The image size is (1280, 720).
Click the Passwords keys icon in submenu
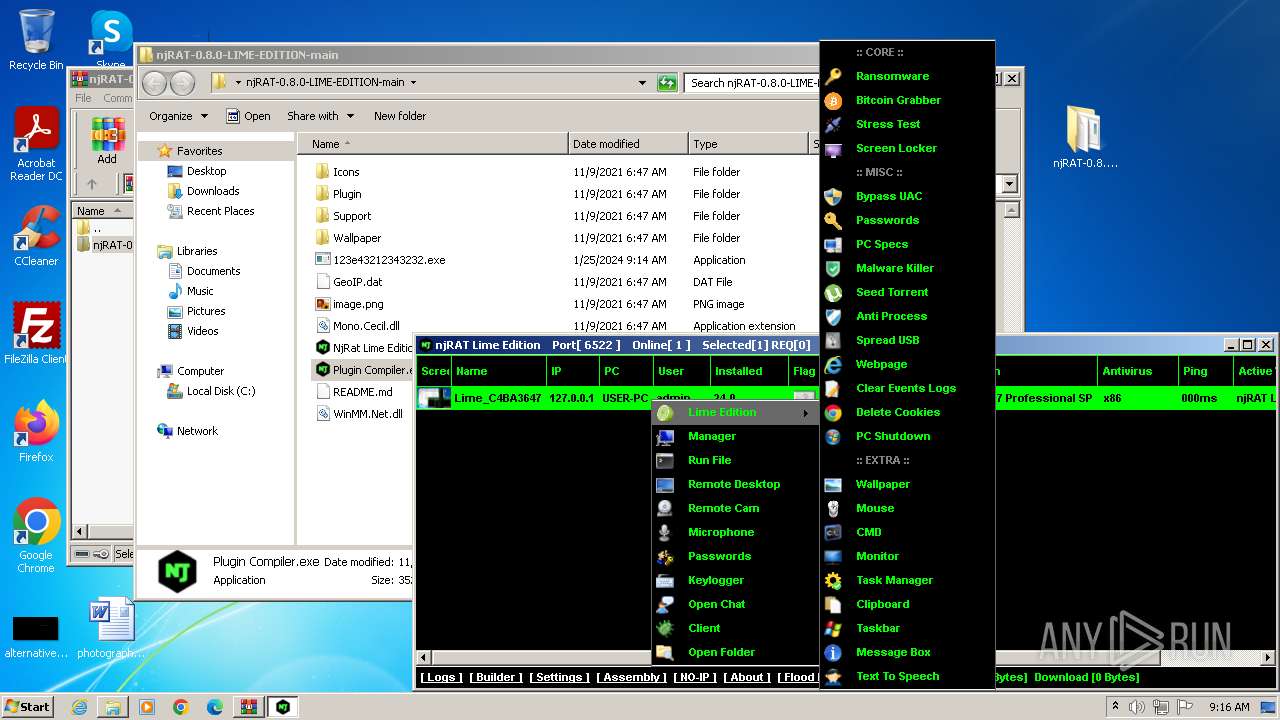(833, 220)
